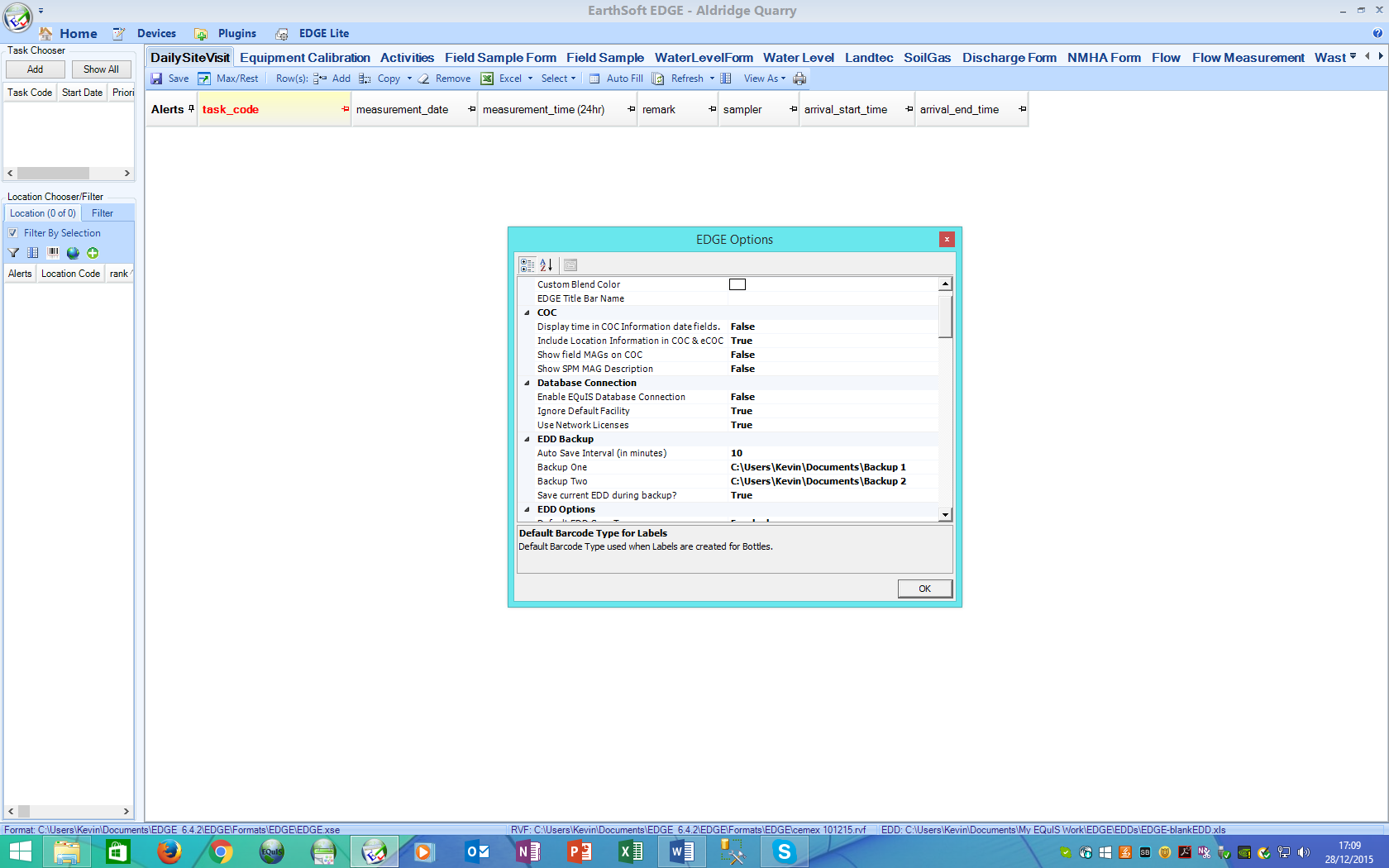Open the Excel dropdown menu

click(530, 79)
